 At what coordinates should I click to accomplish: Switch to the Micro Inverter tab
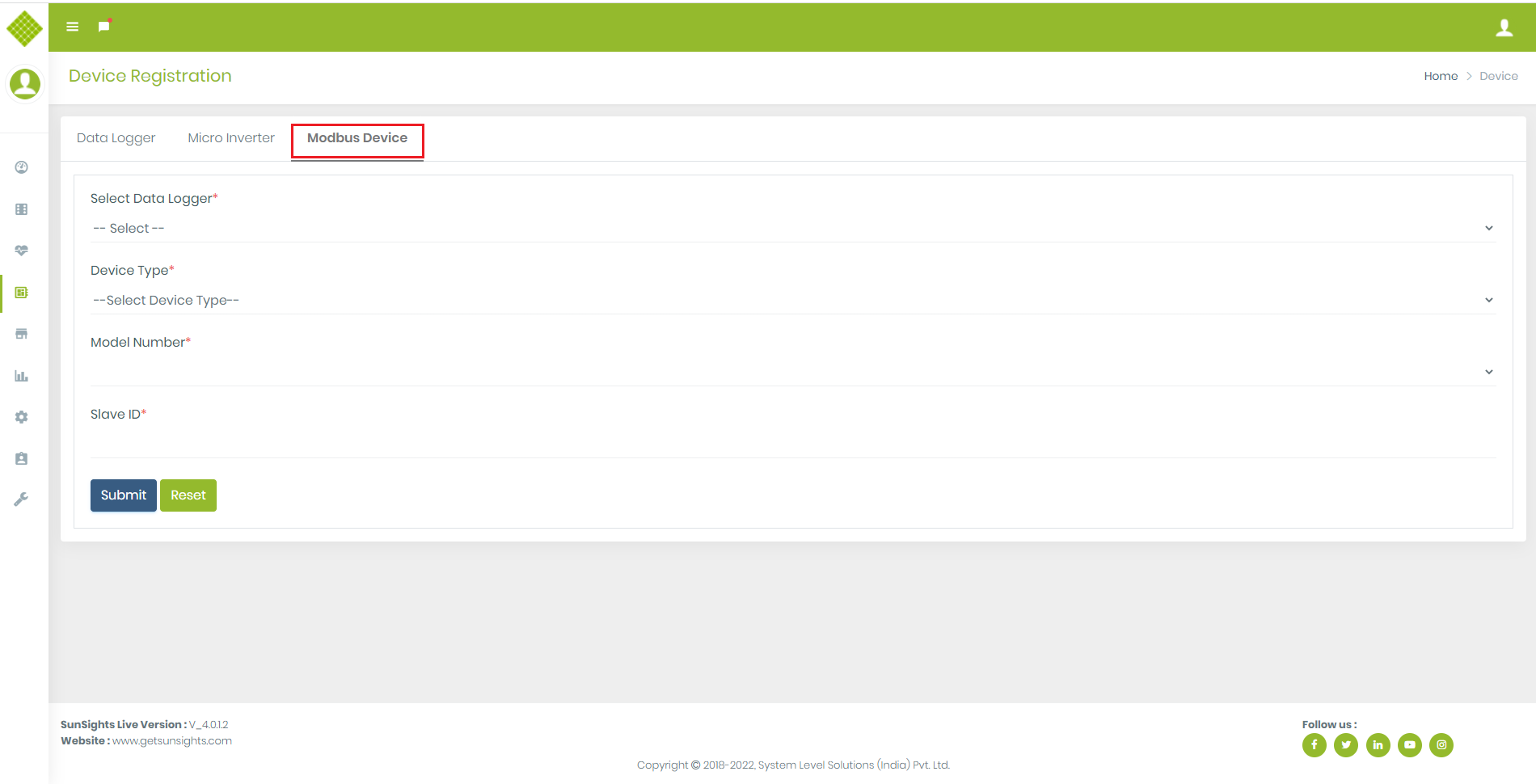click(231, 138)
